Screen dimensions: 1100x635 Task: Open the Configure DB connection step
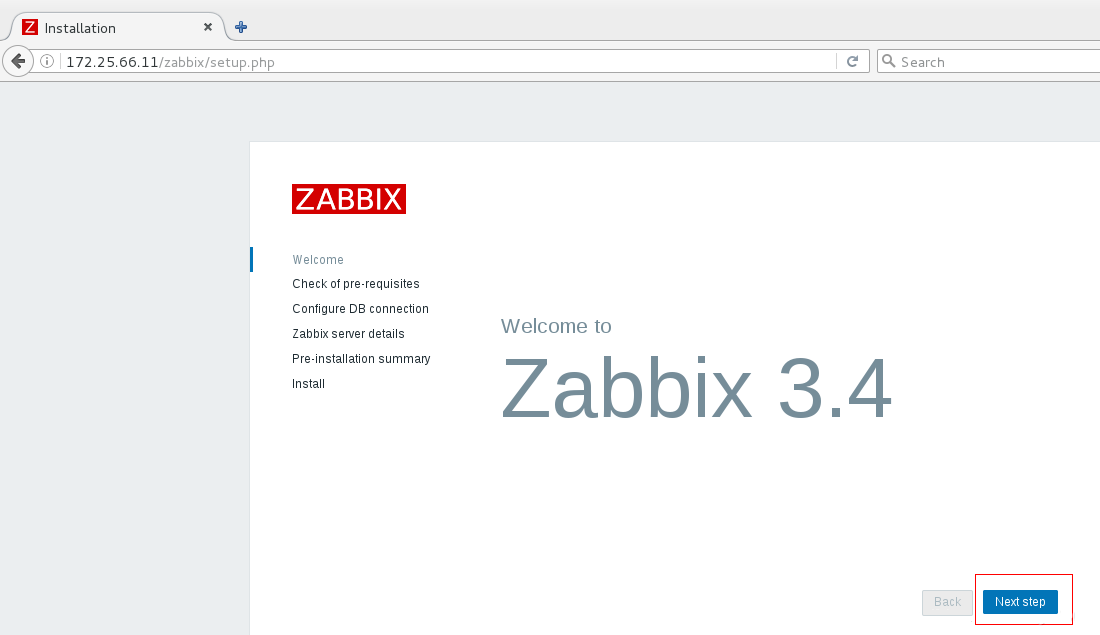[360, 309]
